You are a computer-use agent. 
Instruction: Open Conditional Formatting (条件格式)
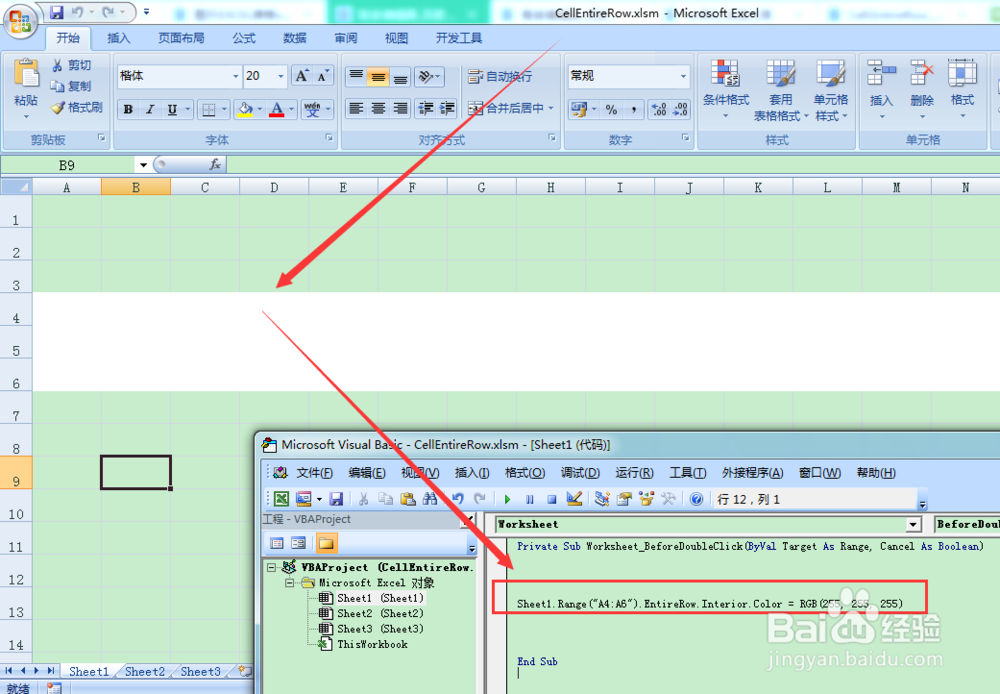pos(726,90)
